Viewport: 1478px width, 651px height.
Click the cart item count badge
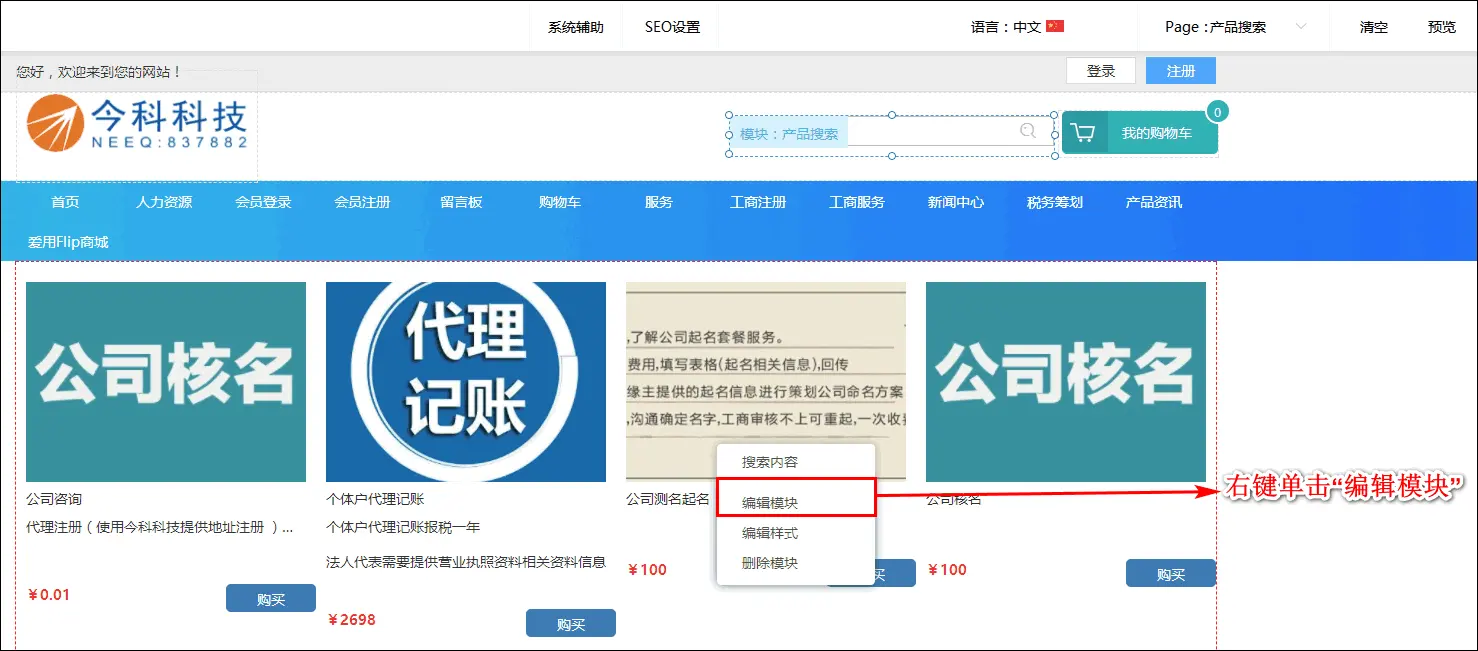[1217, 112]
